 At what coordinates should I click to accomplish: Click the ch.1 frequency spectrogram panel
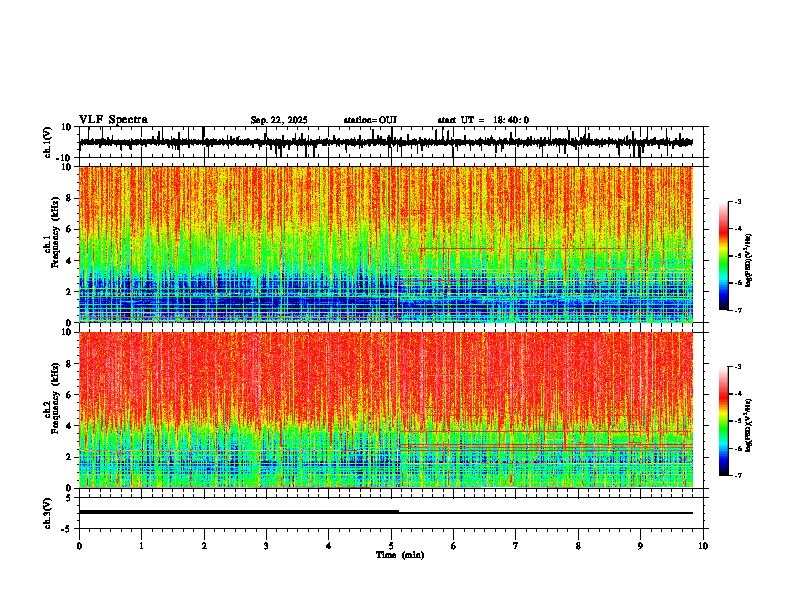tap(385, 244)
